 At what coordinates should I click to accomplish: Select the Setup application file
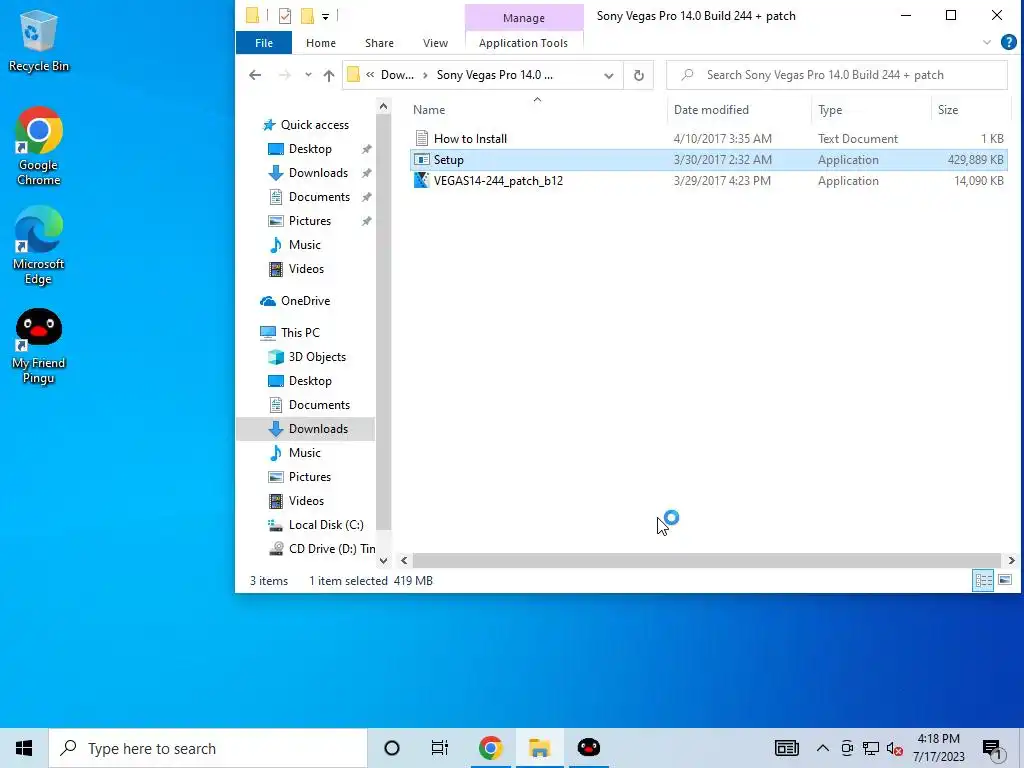[709, 159]
